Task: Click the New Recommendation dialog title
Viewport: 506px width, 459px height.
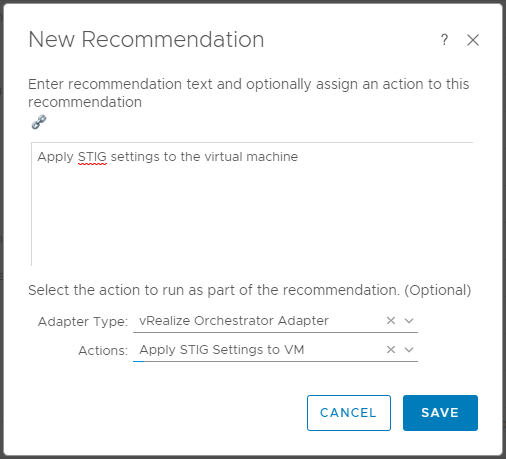Action: pos(146,40)
